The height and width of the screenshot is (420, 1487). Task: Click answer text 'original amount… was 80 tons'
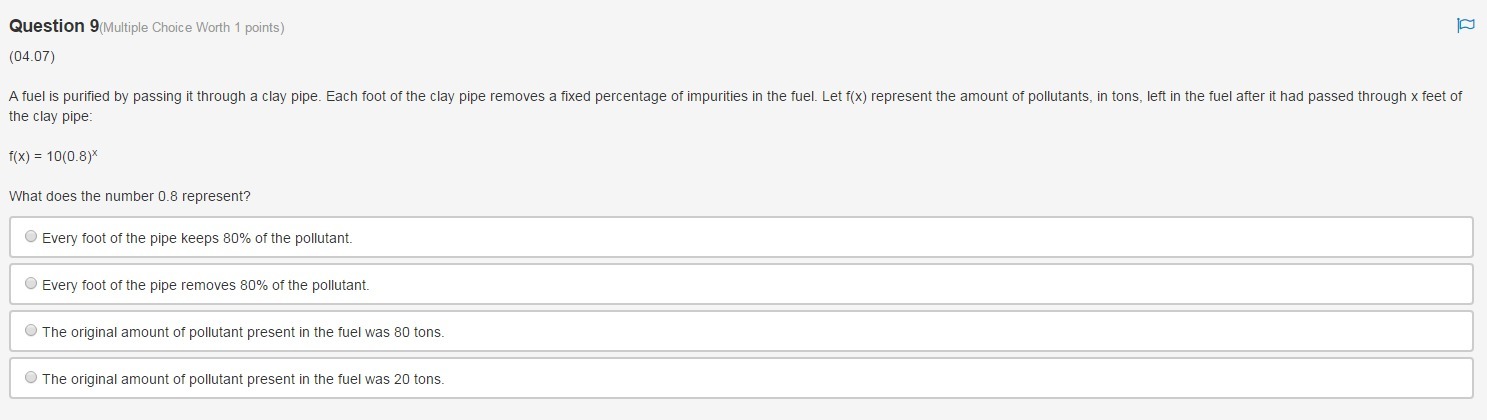(x=243, y=332)
